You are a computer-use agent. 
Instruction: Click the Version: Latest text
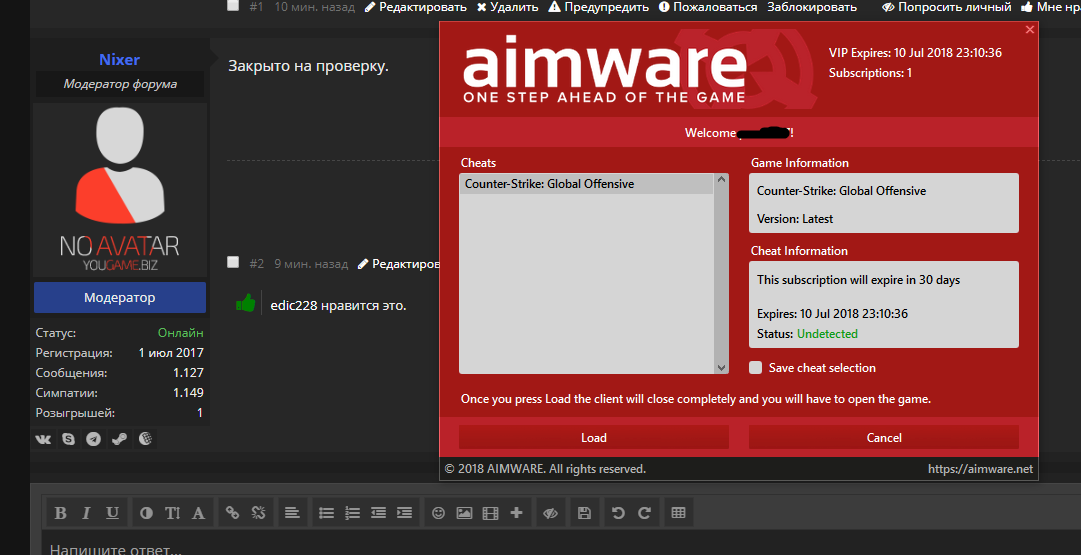[x=795, y=219]
